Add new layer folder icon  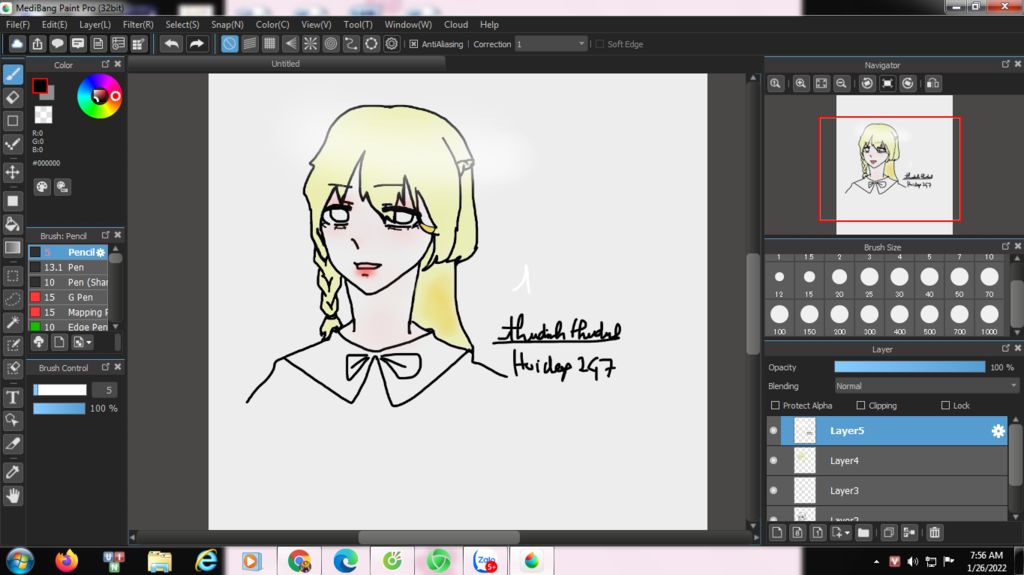pos(863,533)
